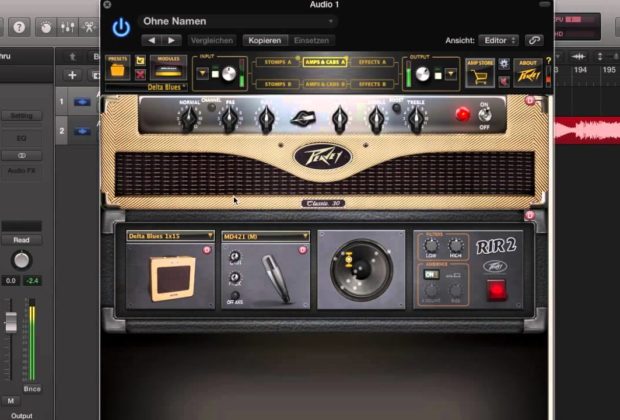
Task: Click the pan knob in Logic channel strip
Action: tap(22, 260)
